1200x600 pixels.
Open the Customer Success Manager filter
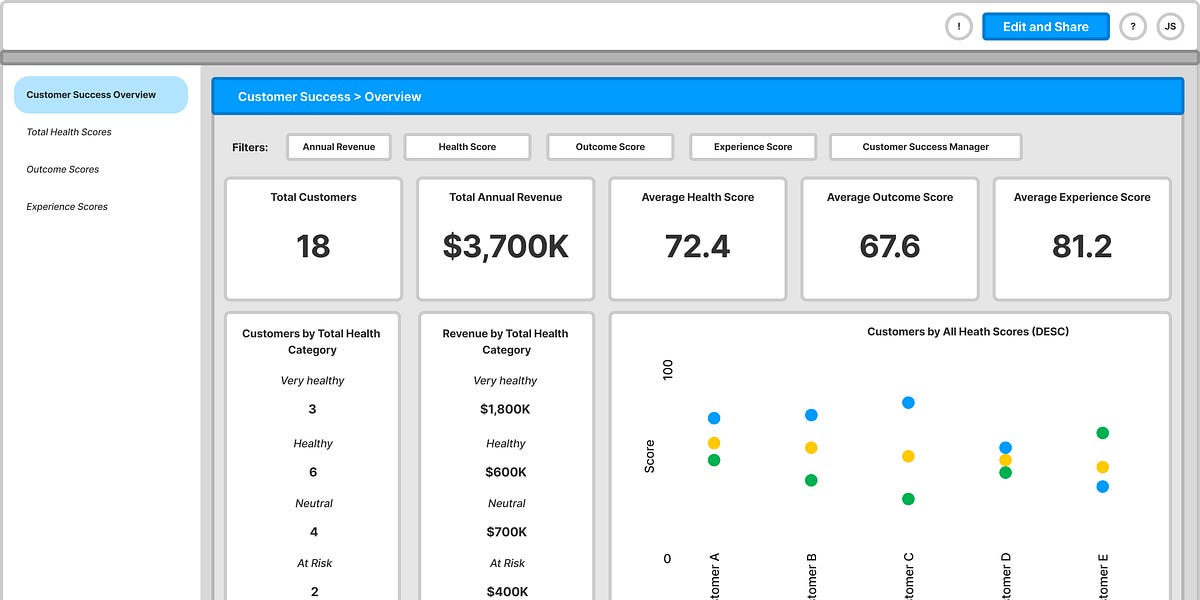pos(925,146)
